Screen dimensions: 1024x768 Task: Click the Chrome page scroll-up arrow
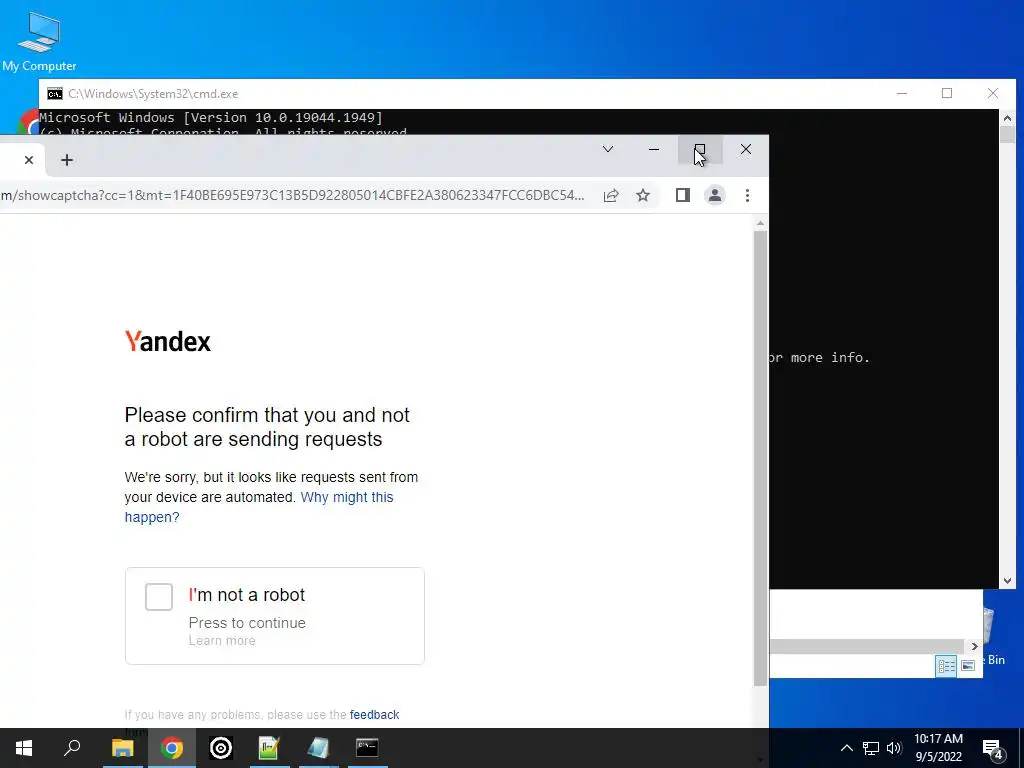(x=760, y=223)
